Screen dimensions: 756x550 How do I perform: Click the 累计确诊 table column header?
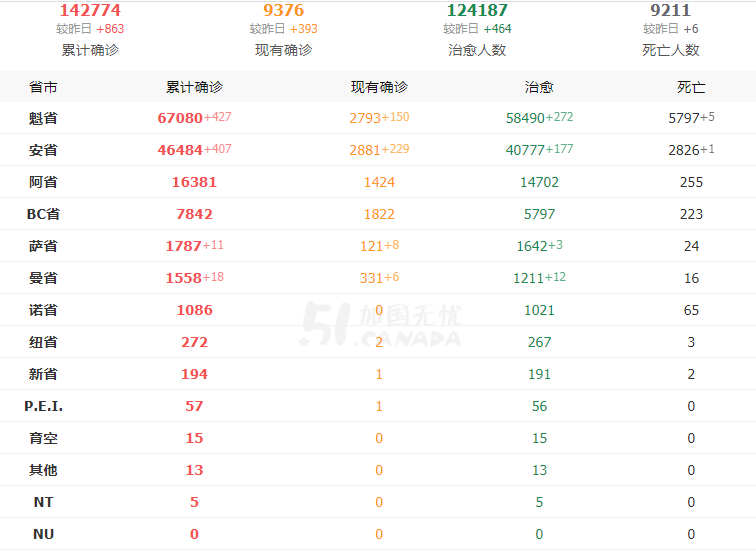click(x=194, y=87)
